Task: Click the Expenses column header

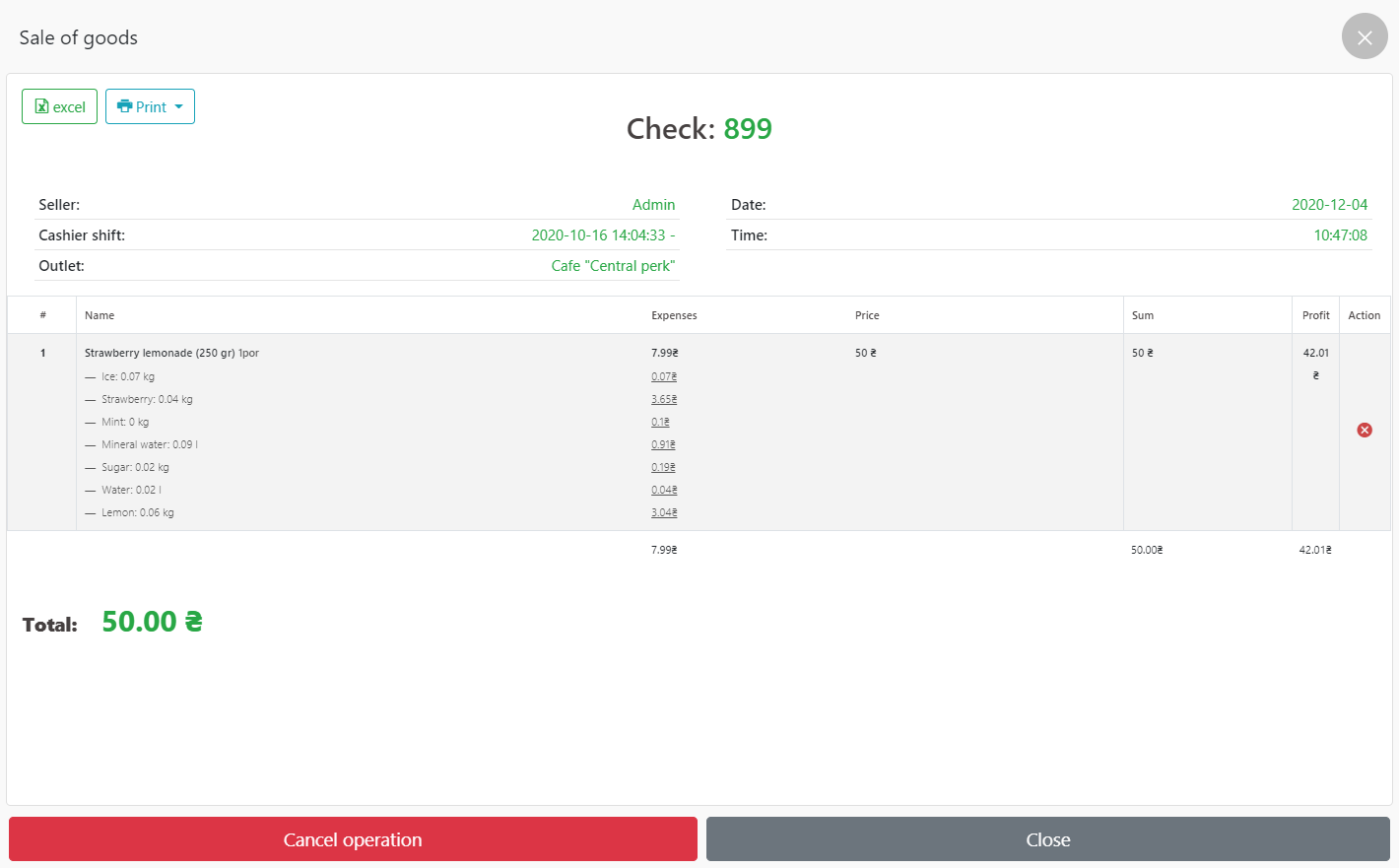Action: point(674,315)
